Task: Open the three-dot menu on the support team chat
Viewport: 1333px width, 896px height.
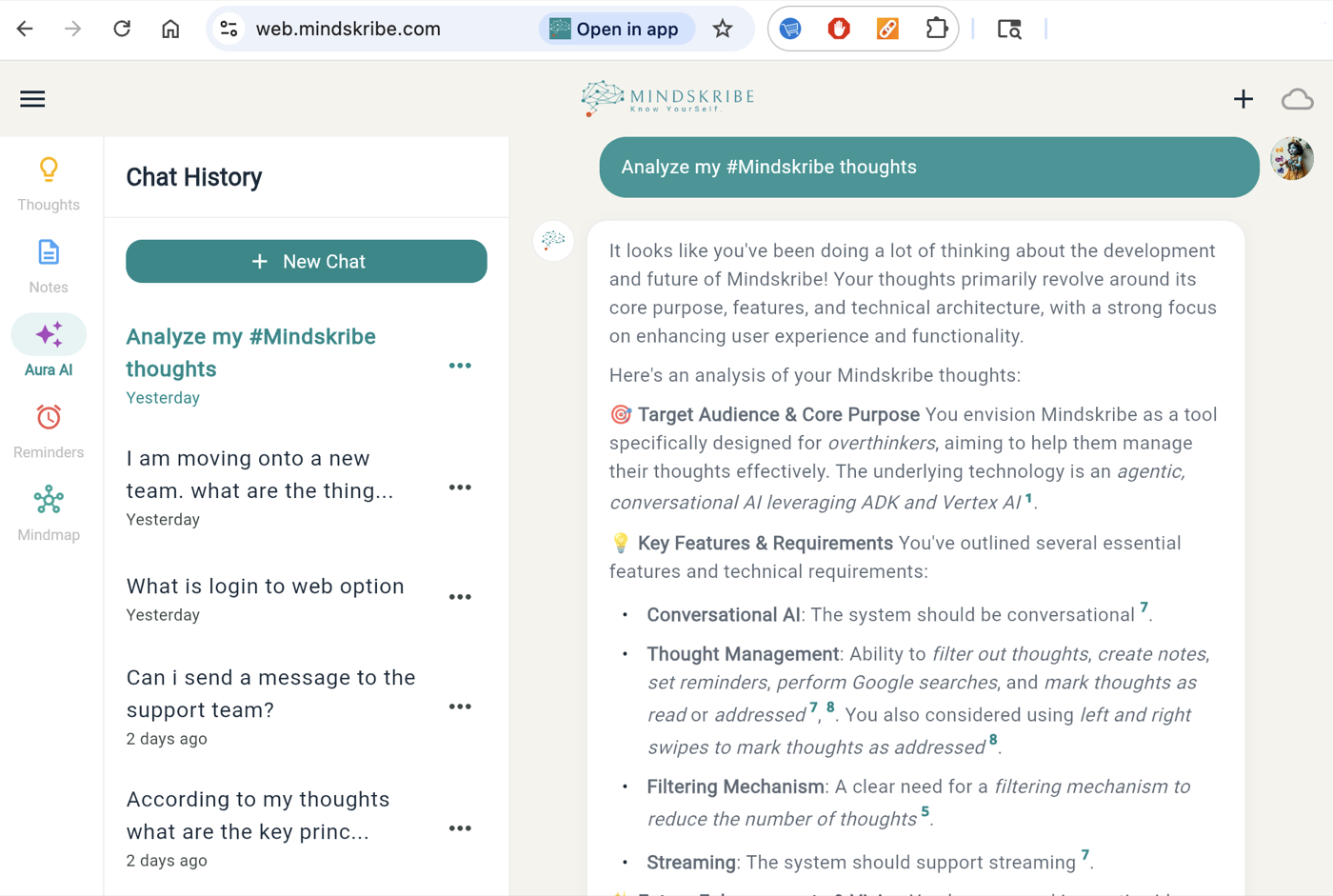Action: coord(460,706)
